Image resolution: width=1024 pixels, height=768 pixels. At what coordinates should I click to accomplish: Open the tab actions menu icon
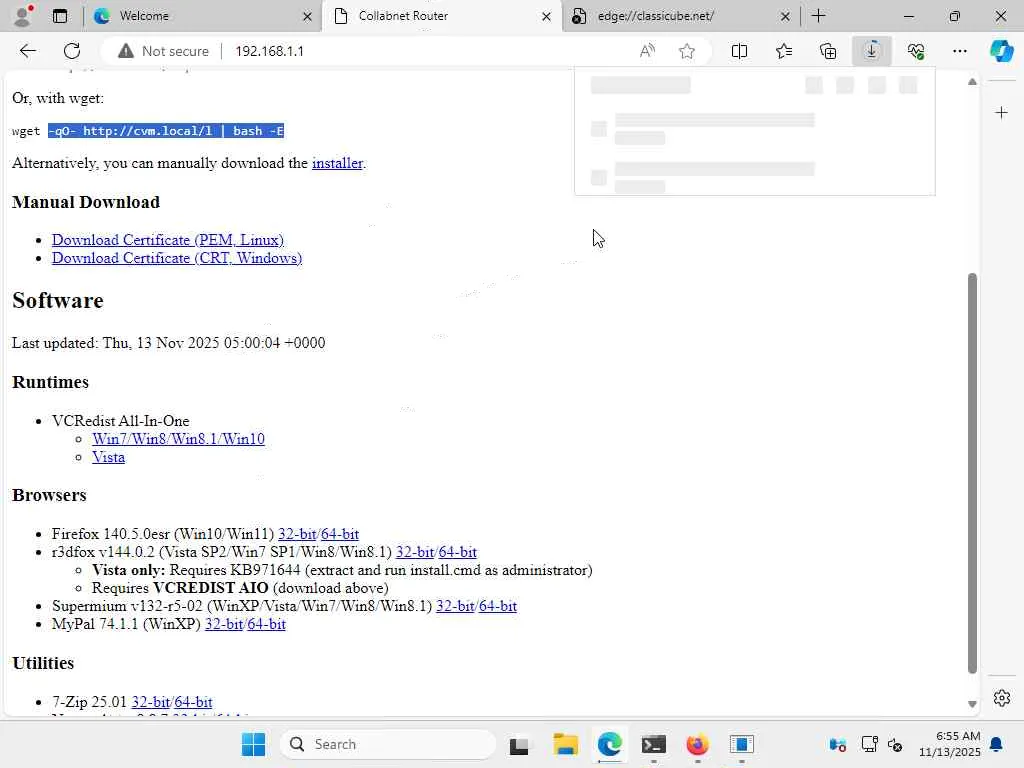(x=60, y=16)
